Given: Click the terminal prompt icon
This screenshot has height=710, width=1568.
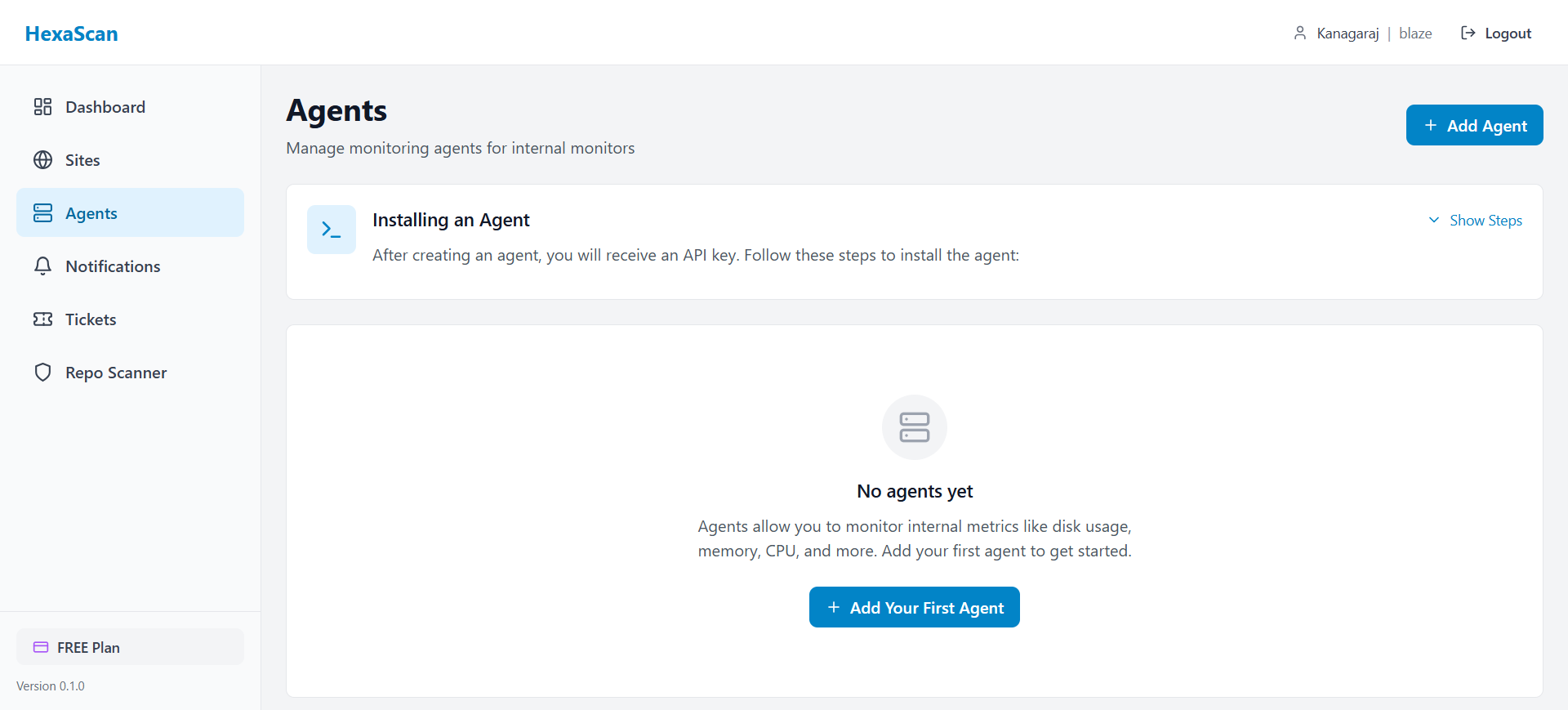Looking at the screenshot, I should click(x=331, y=230).
